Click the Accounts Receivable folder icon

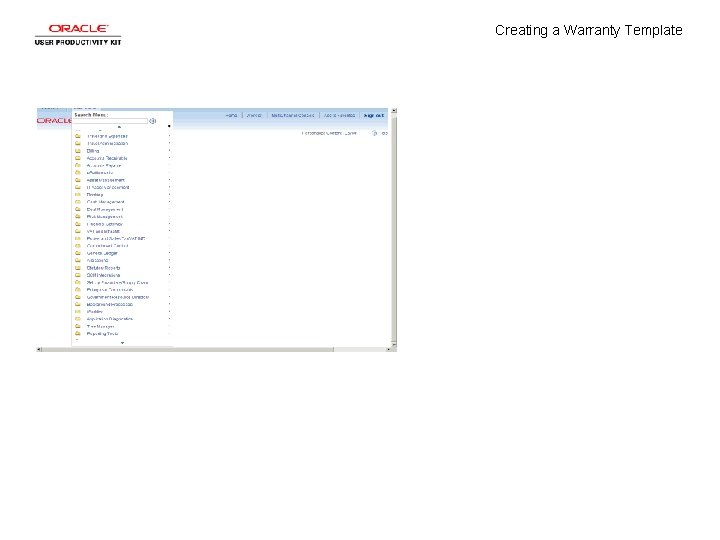tap(78, 158)
